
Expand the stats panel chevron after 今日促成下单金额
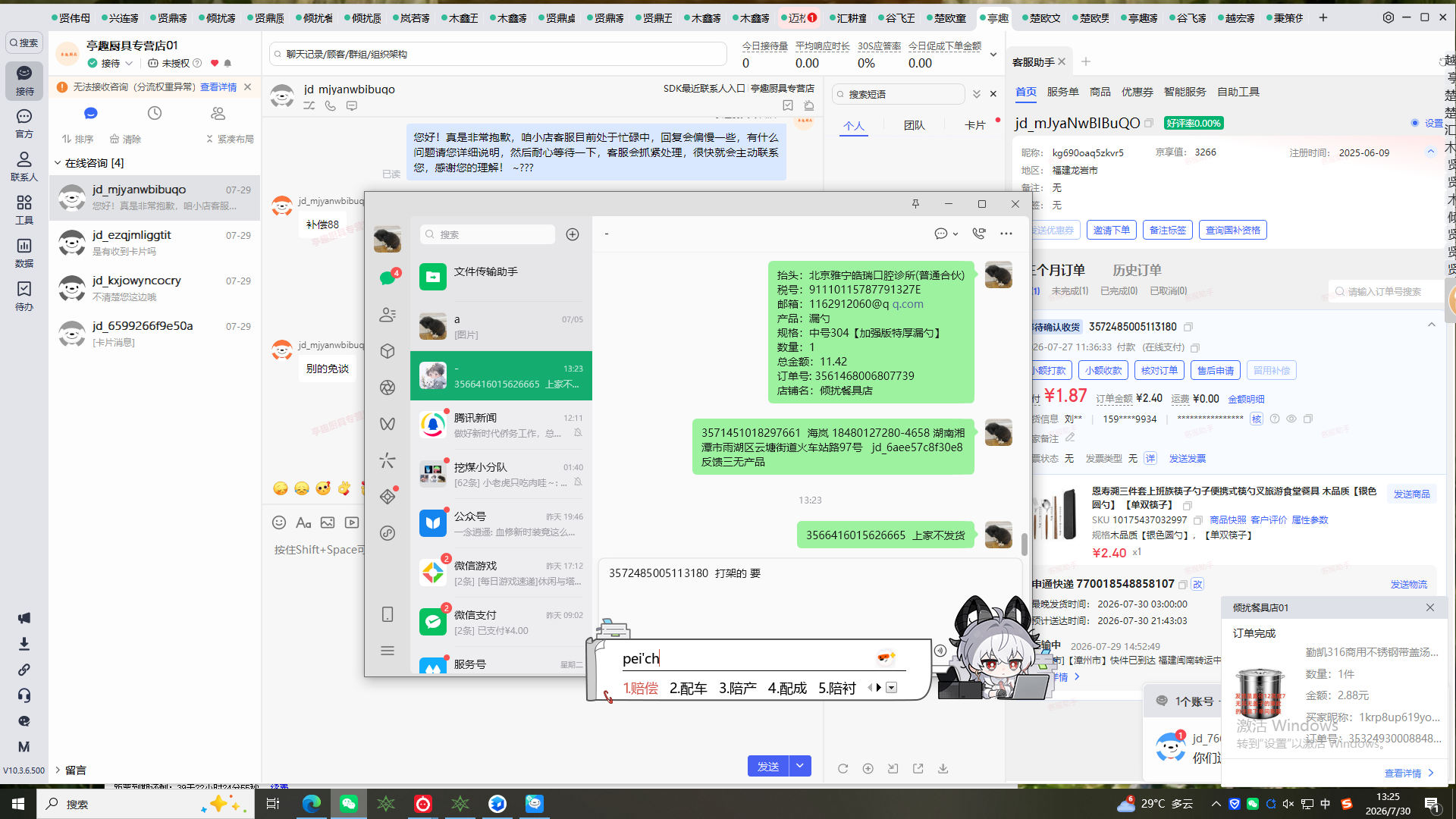click(x=993, y=55)
